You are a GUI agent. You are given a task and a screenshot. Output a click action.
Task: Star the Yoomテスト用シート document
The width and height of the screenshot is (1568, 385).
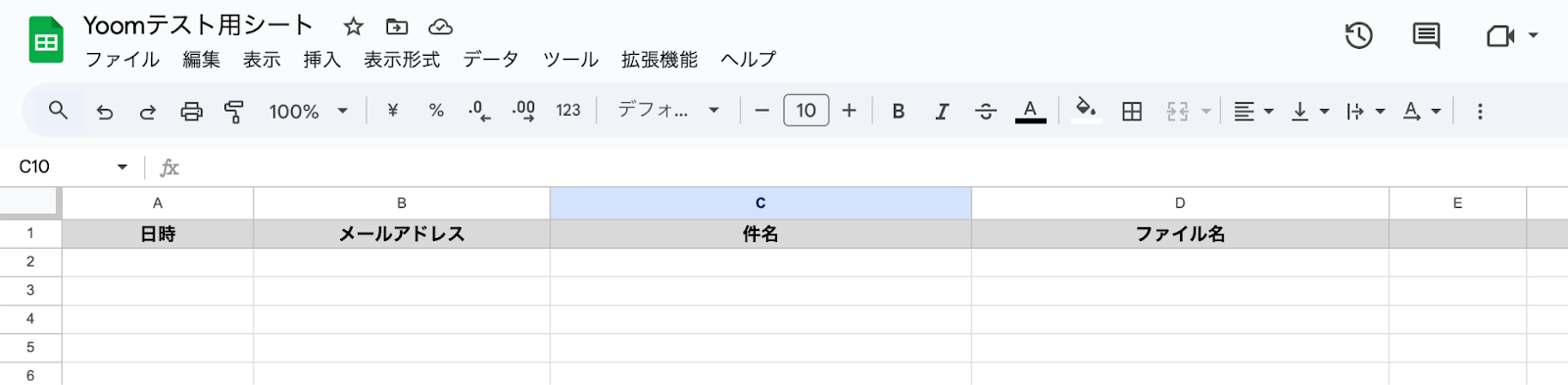tap(354, 26)
